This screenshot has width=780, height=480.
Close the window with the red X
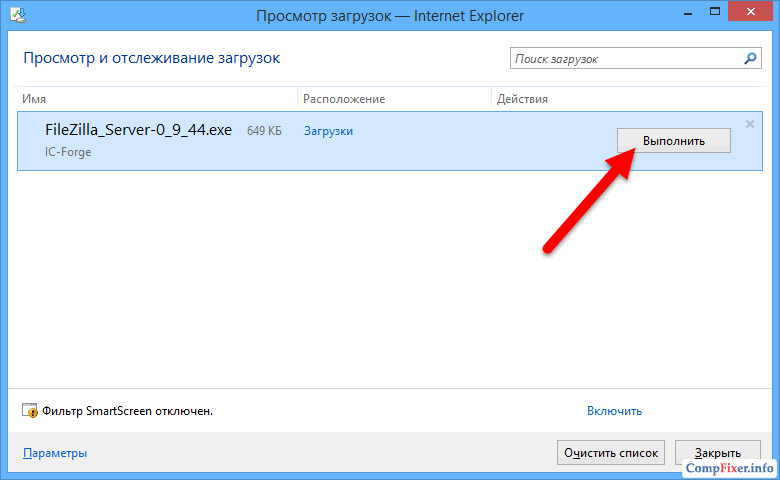click(x=750, y=12)
